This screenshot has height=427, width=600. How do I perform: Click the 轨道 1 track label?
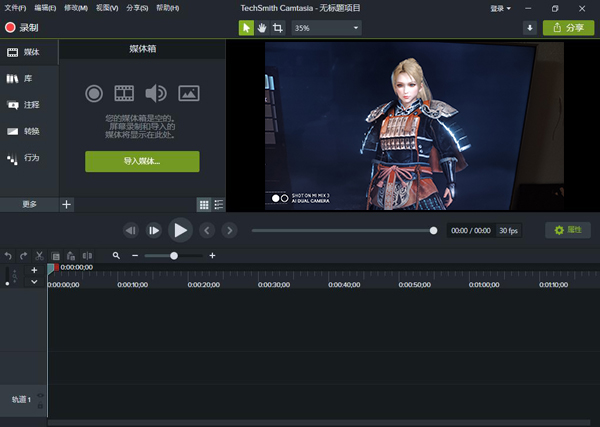coord(21,399)
